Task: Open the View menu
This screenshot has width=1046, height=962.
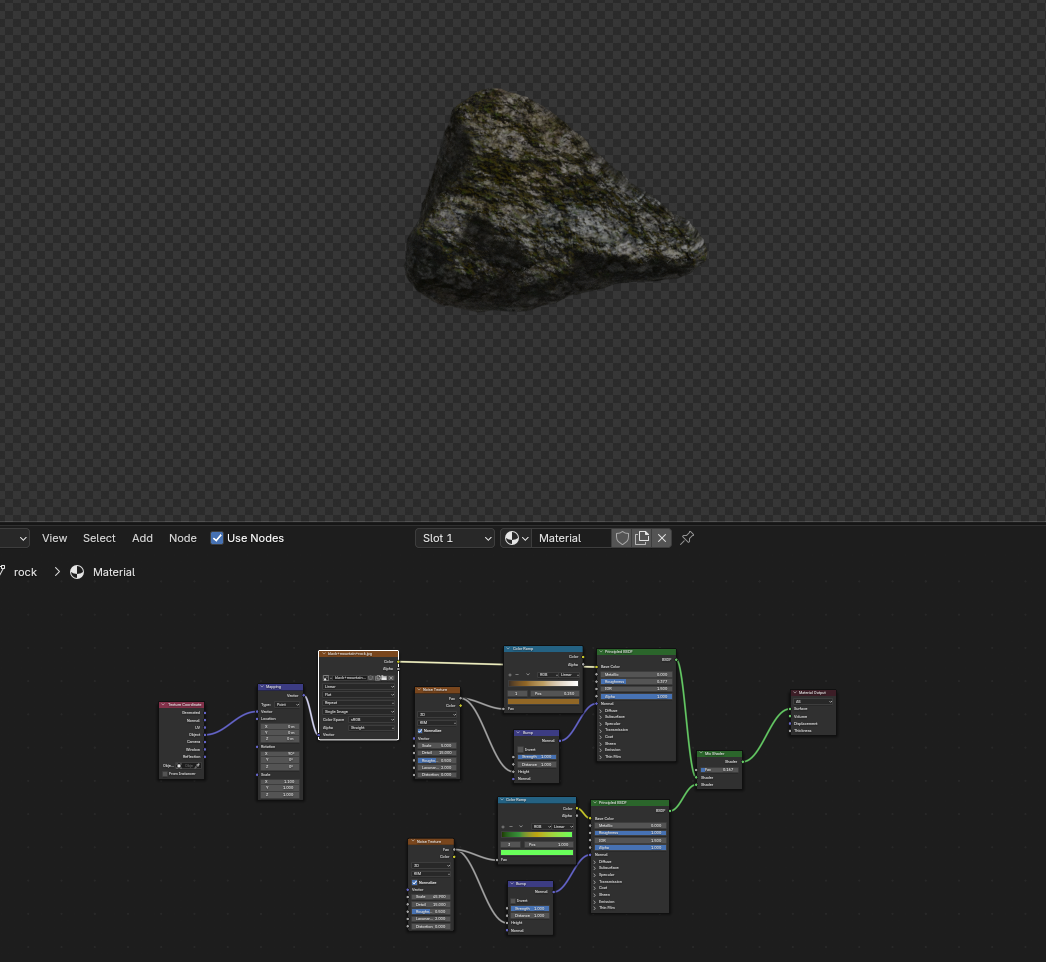Action: pos(54,538)
